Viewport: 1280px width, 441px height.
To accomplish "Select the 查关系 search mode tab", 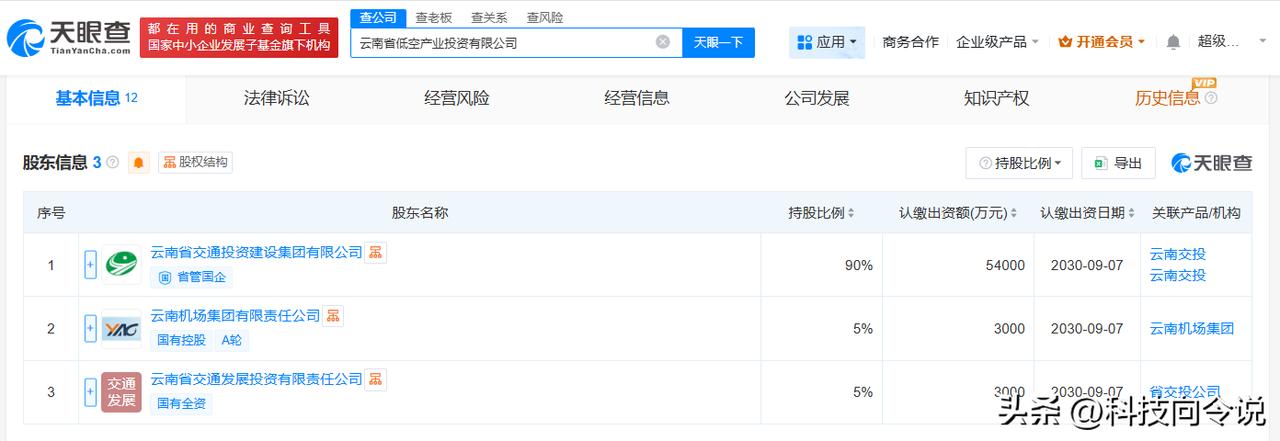I will tap(489, 17).
